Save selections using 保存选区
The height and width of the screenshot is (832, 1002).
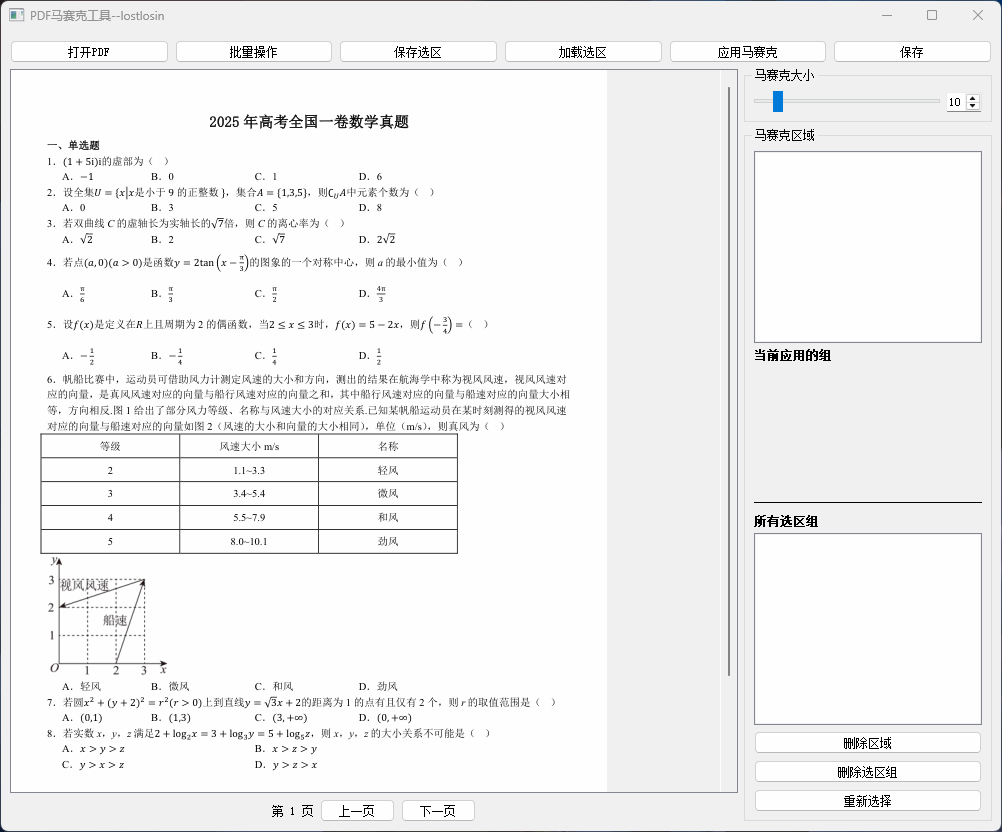pyautogui.click(x=417, y=50)
